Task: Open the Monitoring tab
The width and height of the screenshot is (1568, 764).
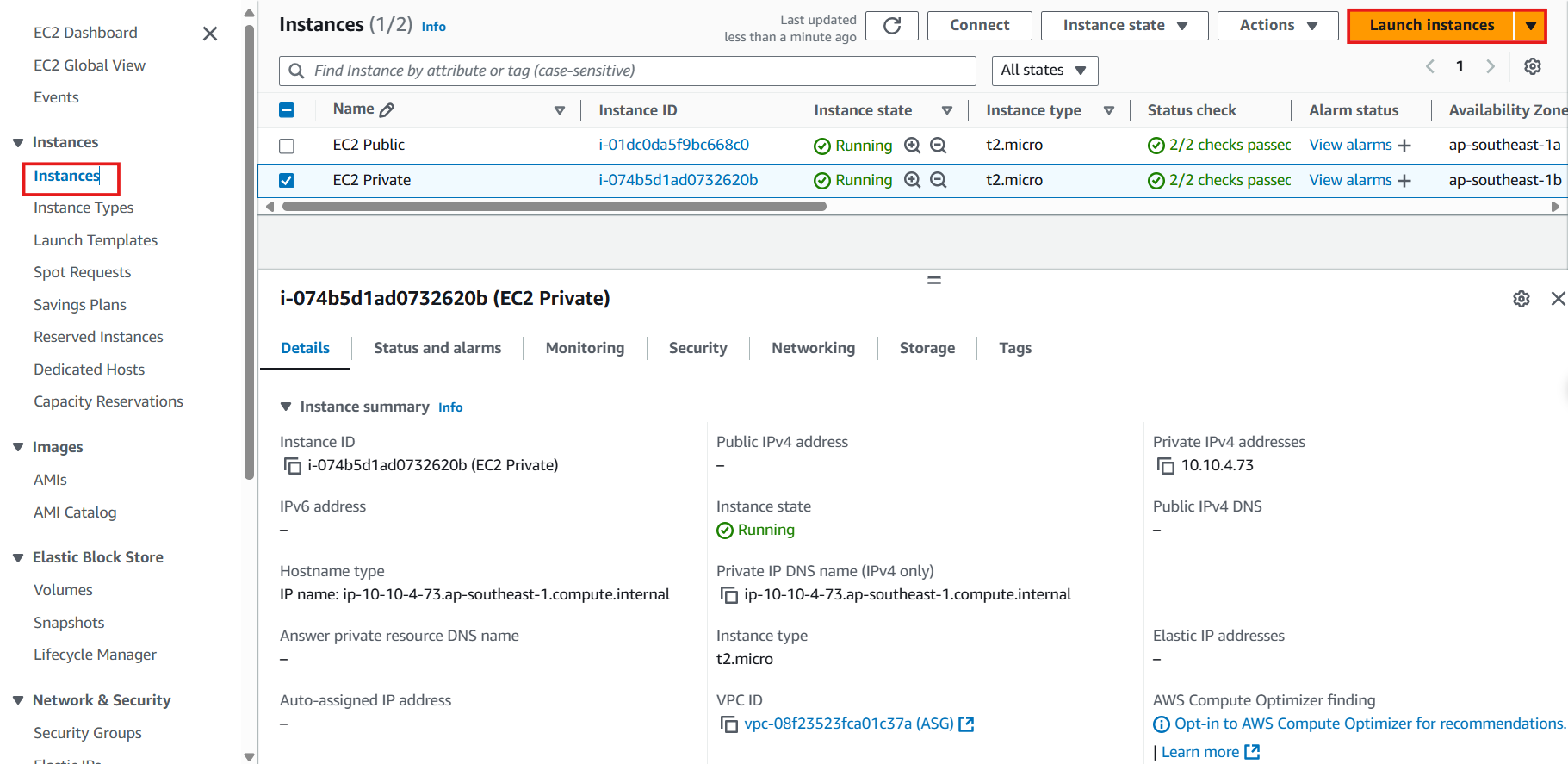Action: point(585,348)
